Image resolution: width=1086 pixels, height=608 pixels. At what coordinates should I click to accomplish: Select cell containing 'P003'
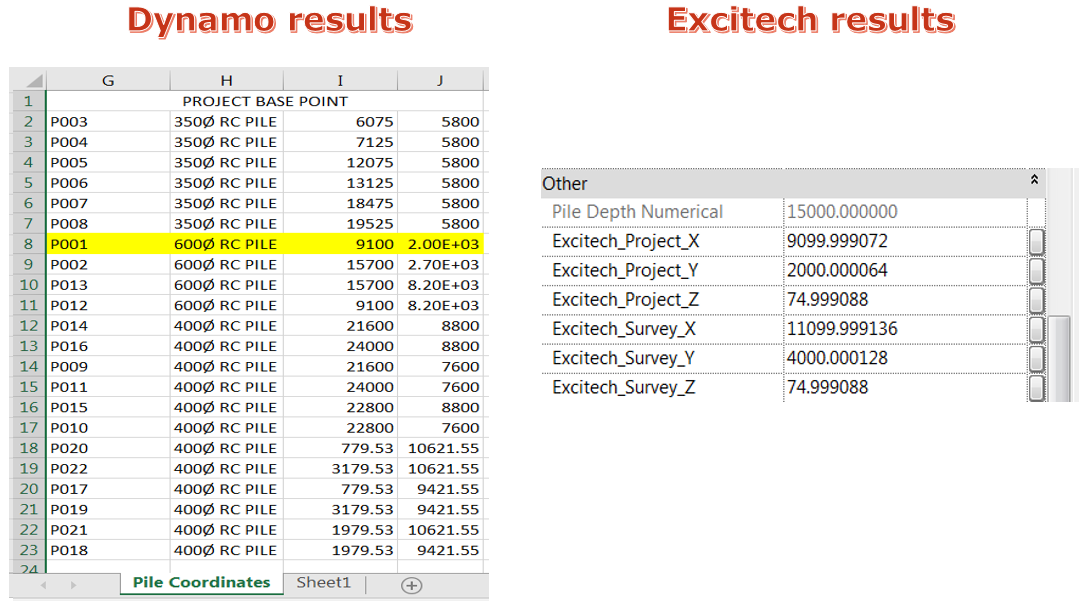click(x=108, y=122)
